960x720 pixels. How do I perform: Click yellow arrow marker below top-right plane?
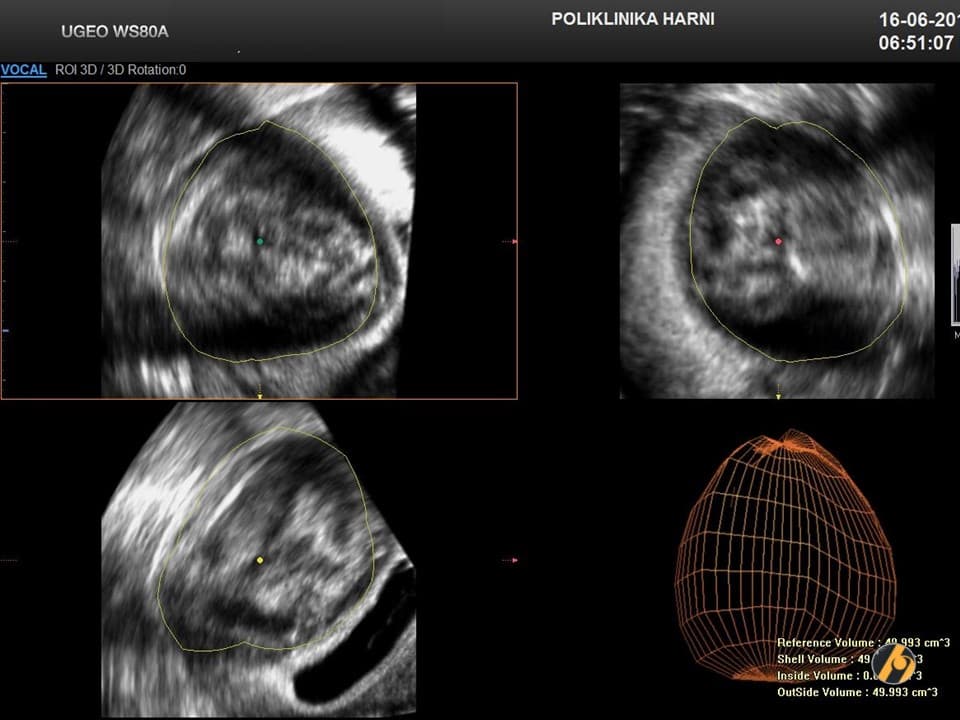(778, 395)
